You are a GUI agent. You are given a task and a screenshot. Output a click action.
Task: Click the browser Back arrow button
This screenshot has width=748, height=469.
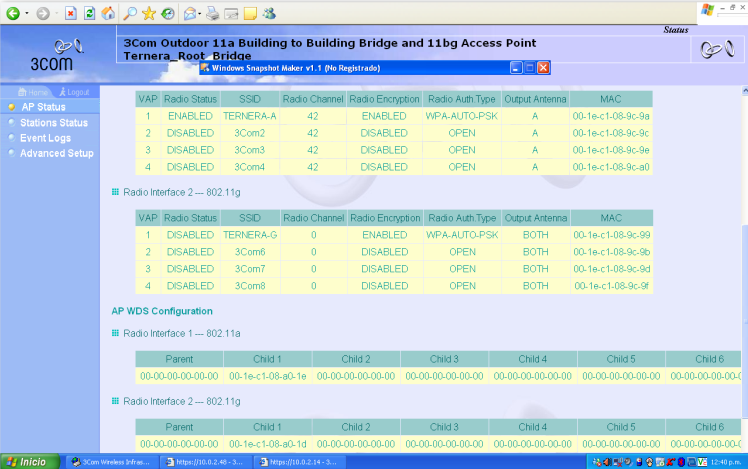(14, 14)
